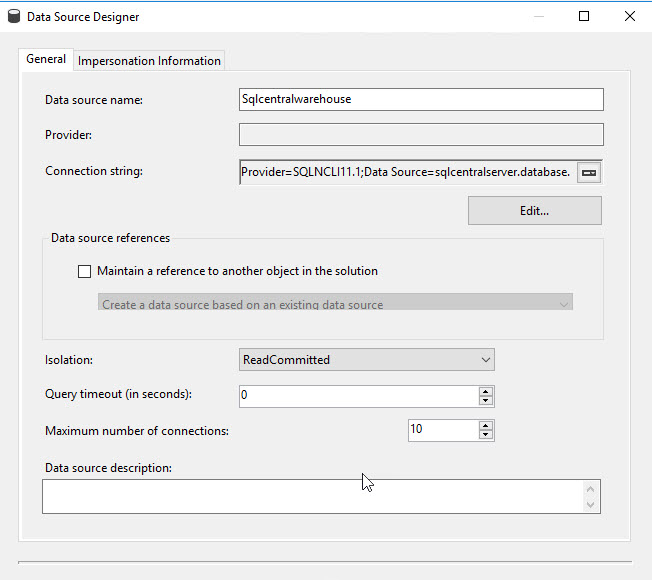Click the Data source name field
Screen dimensions: 652x580
click(420, 99)
